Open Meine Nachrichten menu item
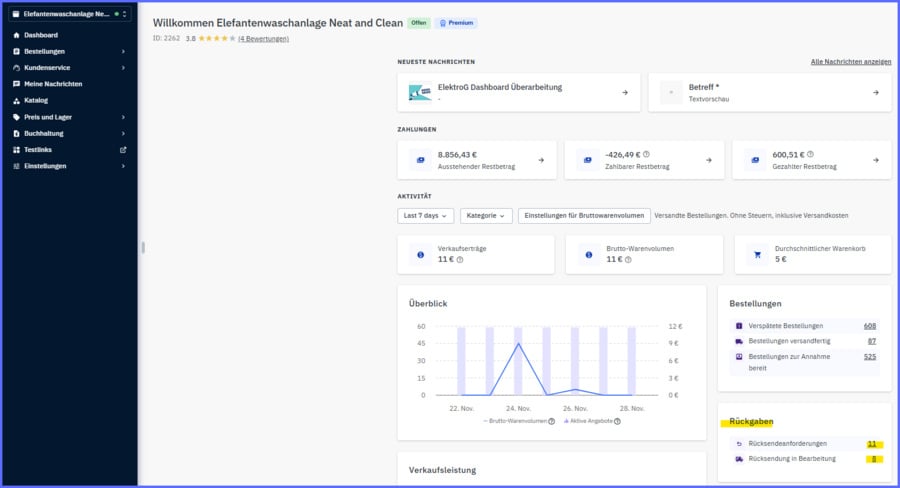This screenshot has height=488, width=900. point(53,84)
